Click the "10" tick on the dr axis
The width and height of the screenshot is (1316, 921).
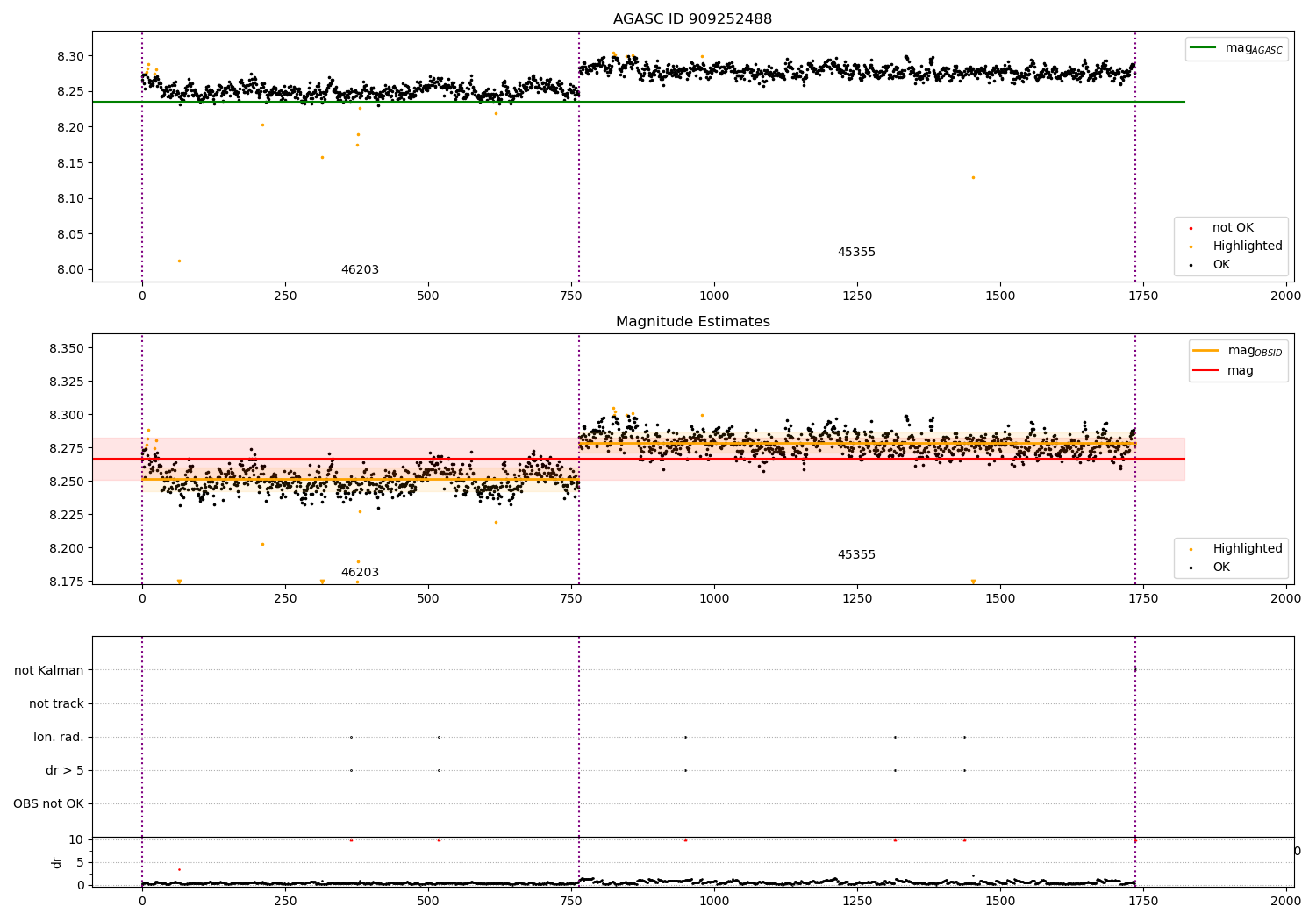[76, 840]
